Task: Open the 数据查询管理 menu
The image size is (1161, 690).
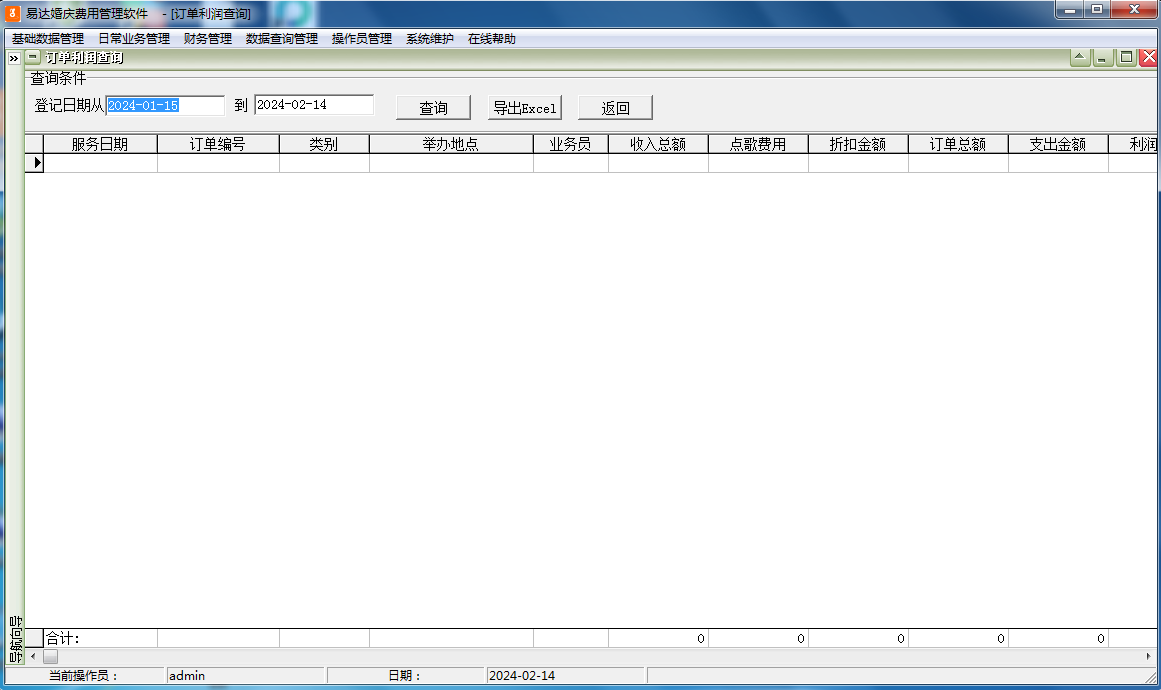Action: [x=282, y=38]
